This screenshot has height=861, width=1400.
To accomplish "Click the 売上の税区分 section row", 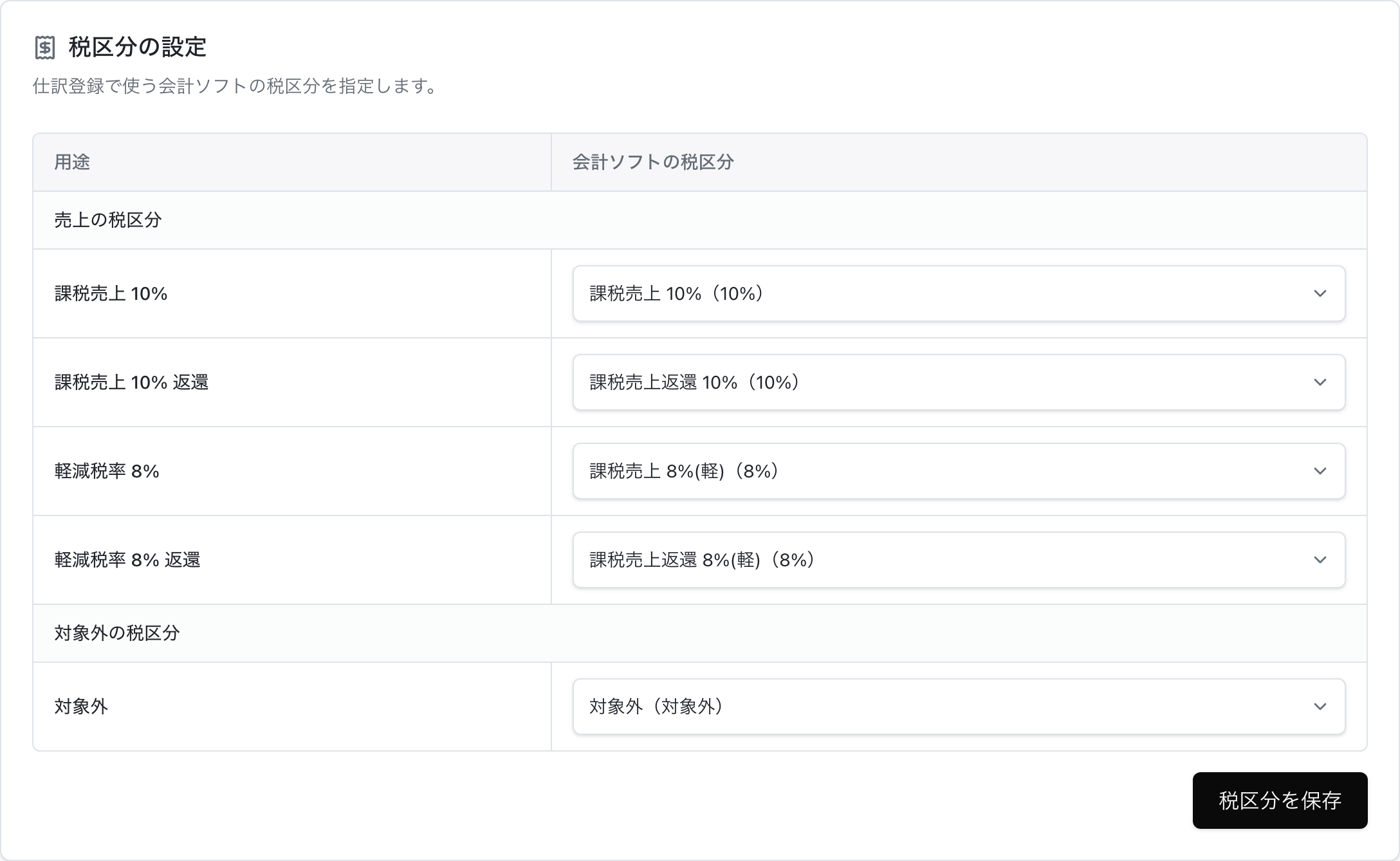I will 700,220.
